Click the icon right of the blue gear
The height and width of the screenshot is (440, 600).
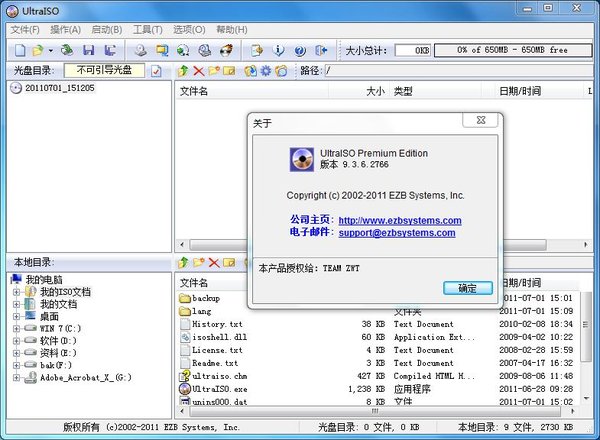tap(281, 71)
